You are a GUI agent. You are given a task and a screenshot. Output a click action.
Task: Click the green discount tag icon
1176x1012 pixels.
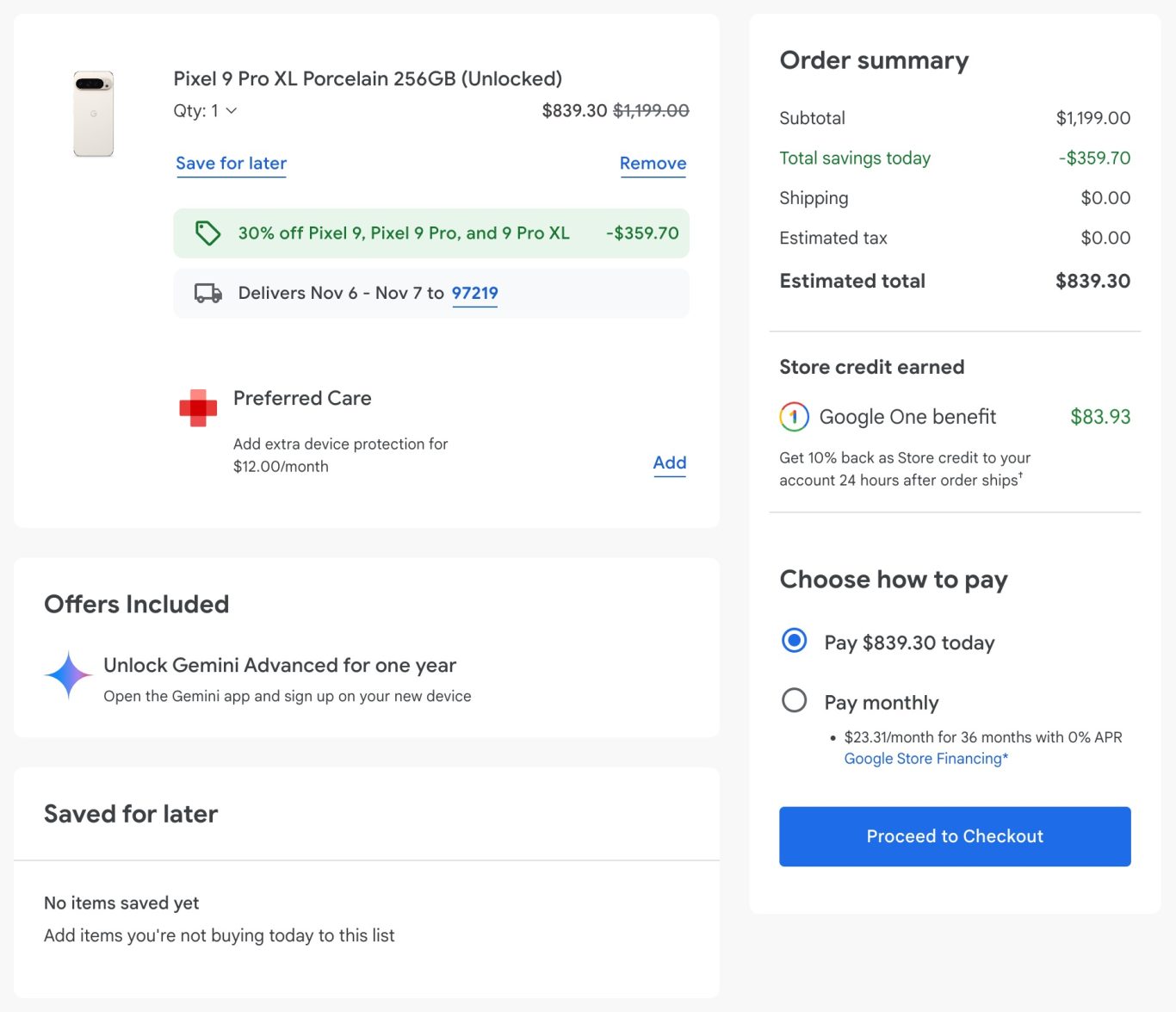pos(207,233)
